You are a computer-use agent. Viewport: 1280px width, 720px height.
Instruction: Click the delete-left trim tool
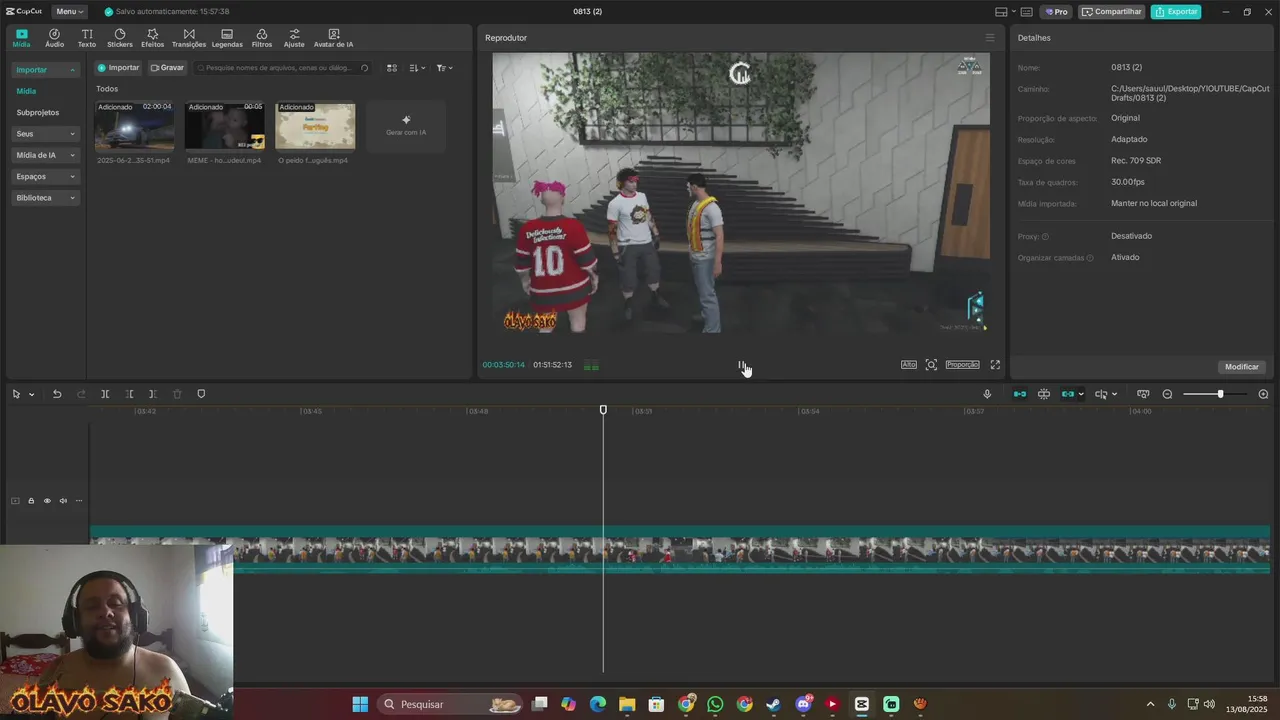coord(129,394)
